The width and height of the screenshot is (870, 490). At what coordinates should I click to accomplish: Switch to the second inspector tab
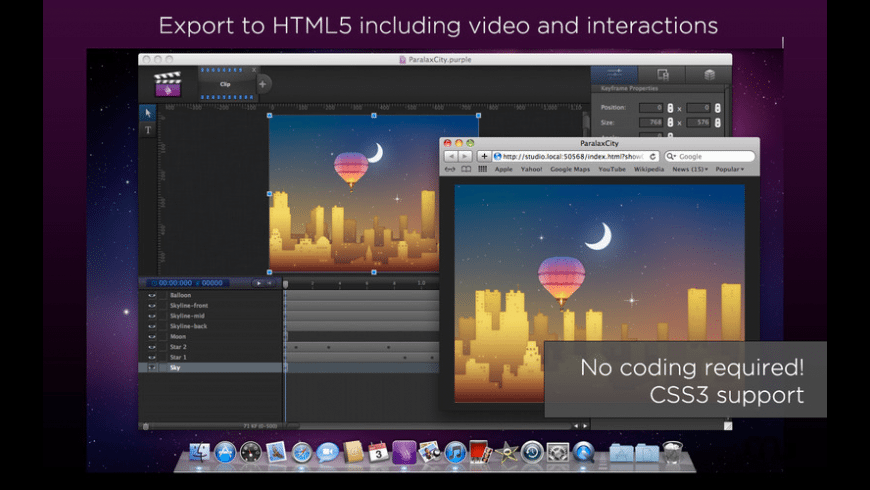point(662,74)
